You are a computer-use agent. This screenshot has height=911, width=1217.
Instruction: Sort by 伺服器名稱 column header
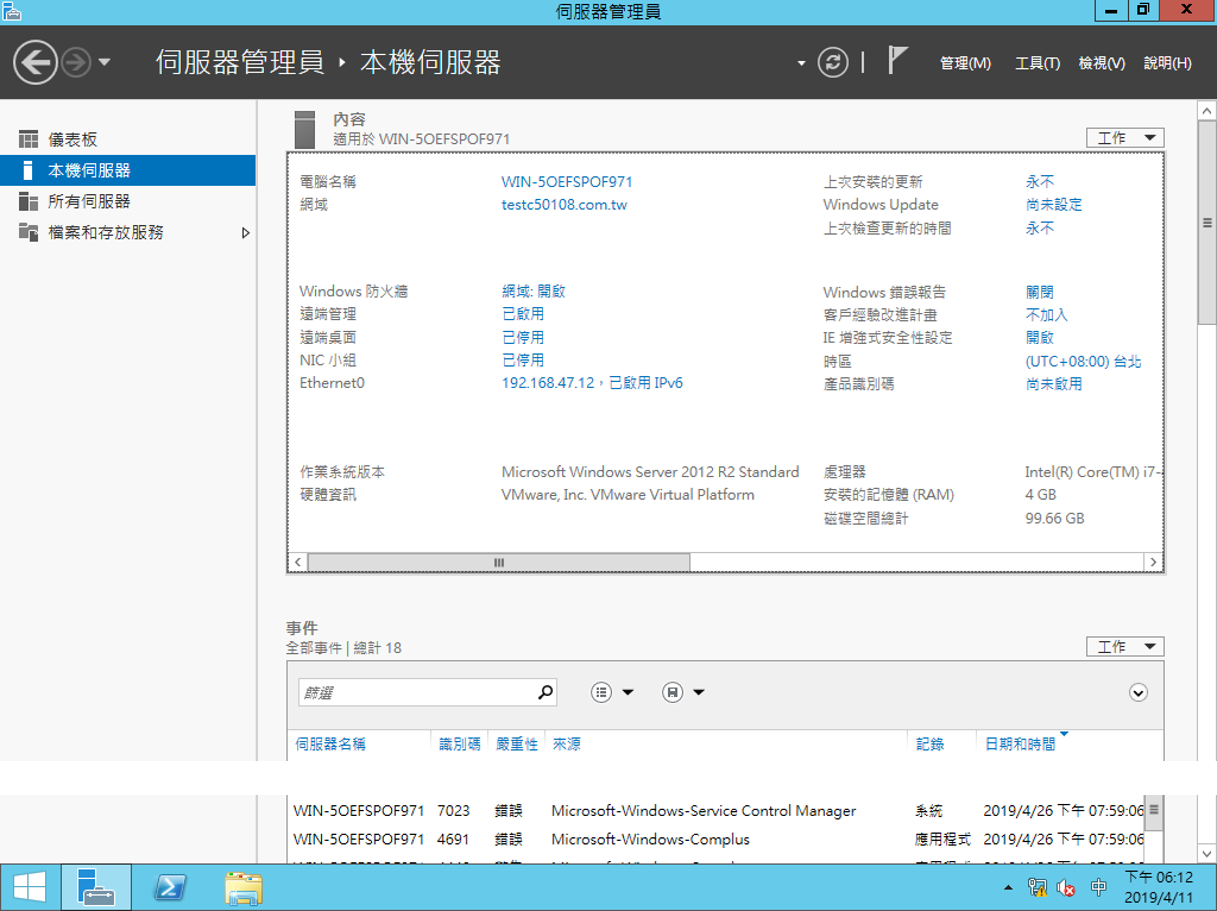coord(330,744)
